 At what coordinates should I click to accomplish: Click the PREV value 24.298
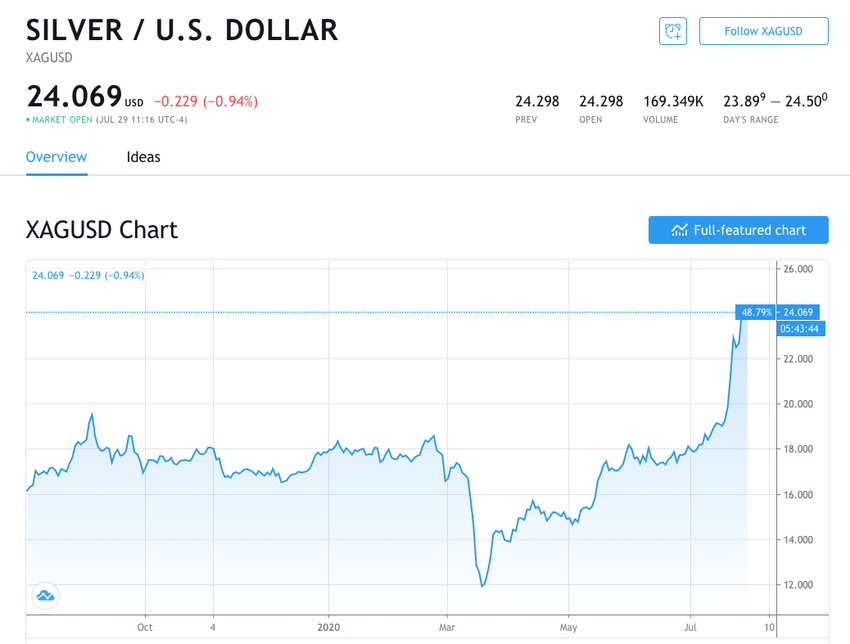coord(536,101)
